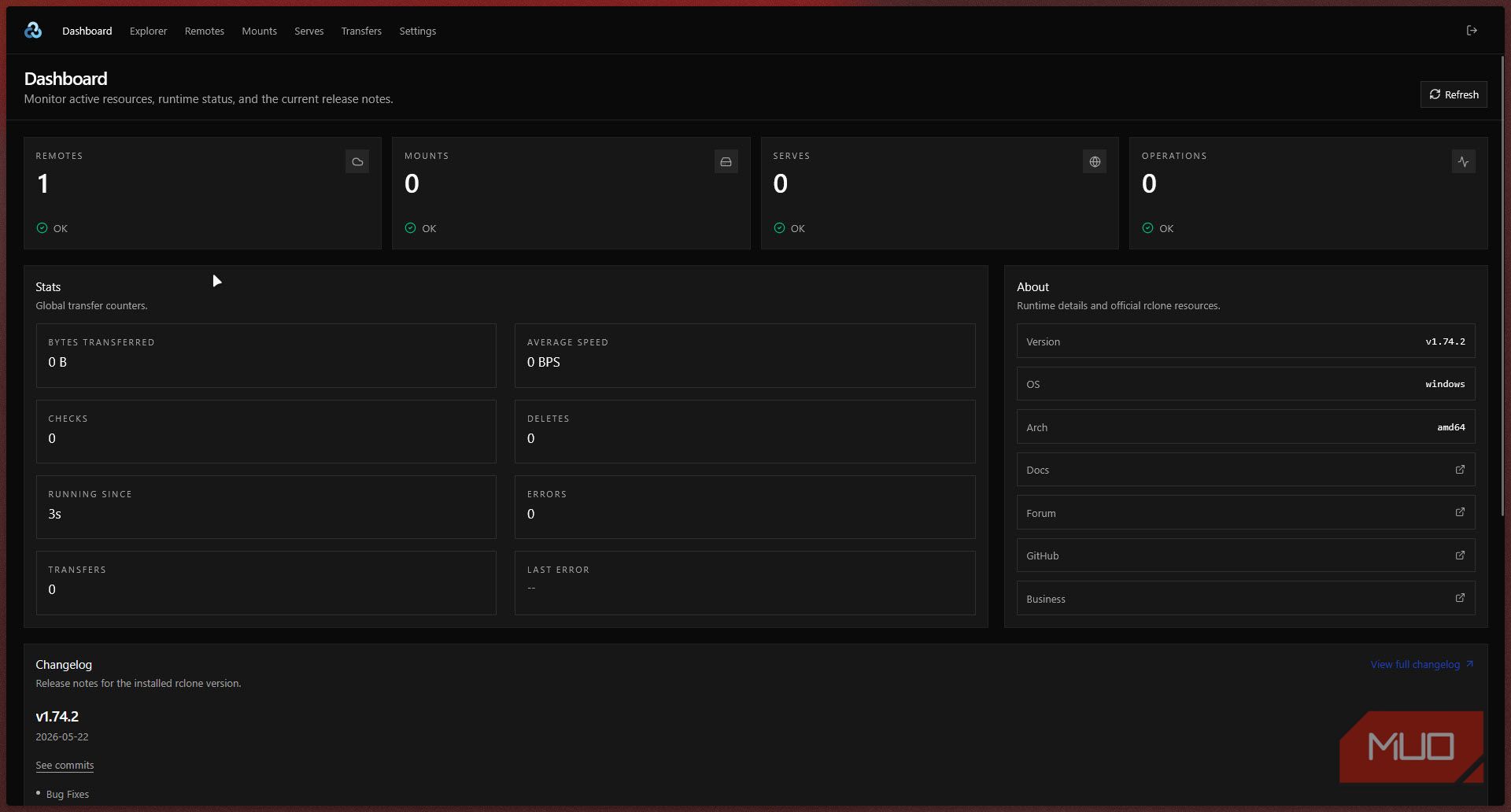This screenshot has width=1511, height=812.
Task: Switch to the Explorer tab
Action: coord(149,31)
